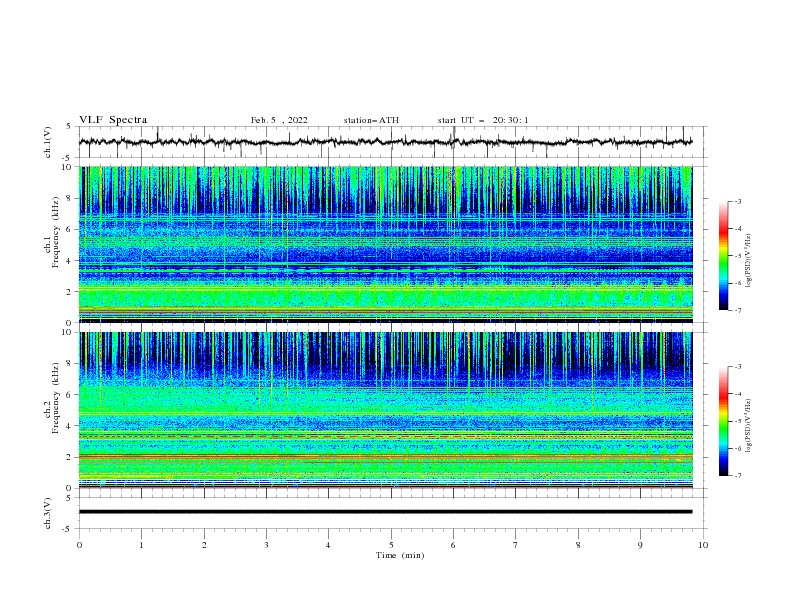Viewport: 792px width, 612px height.
Task: Click the "-7" tick on ch.1 colorbar
Action: pyautogui.click(x=737, y=310)
